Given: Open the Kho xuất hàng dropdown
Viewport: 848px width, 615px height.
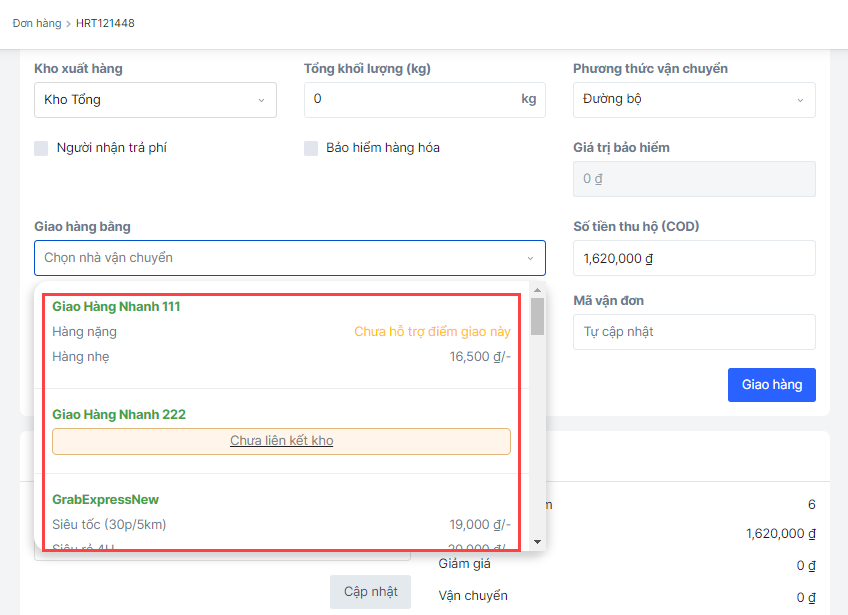Looking at the screenshot, I should (x=155, y=100).
